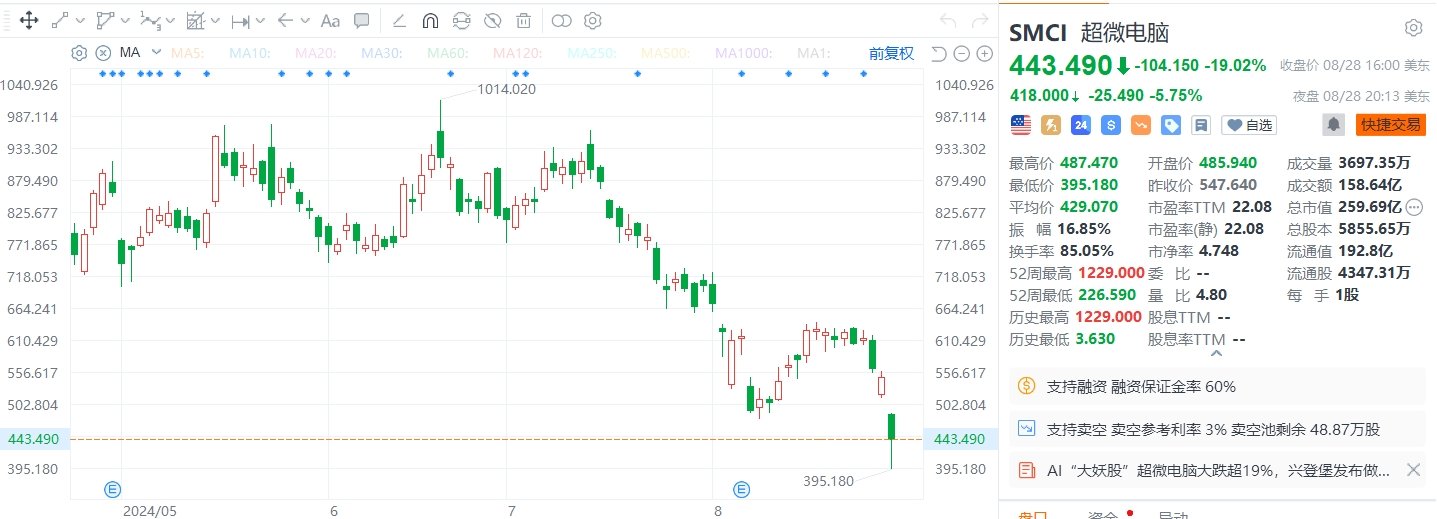Click the eraser drawing icon
Image resolution: width=1437 pixels, height=519 pixels.
pos(398,20)
